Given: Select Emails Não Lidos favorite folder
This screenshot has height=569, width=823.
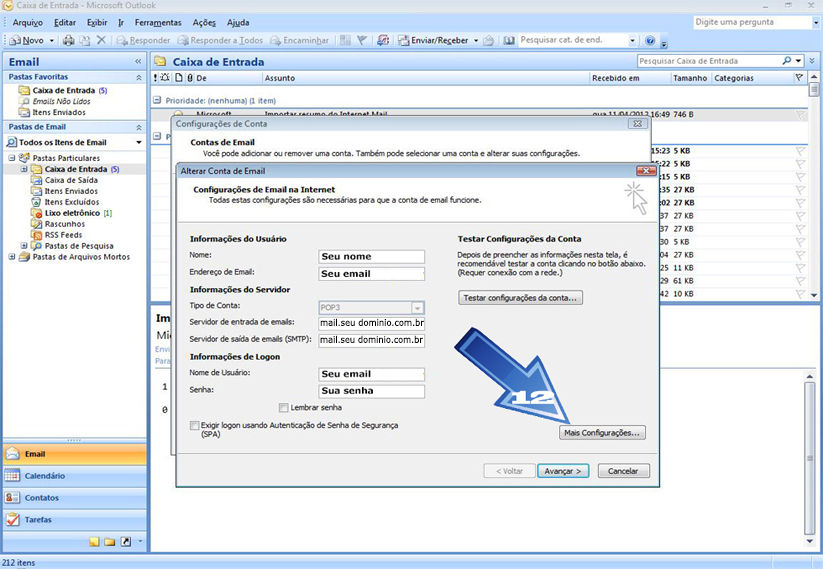Looking at the screenshot, I should (61, 101).
